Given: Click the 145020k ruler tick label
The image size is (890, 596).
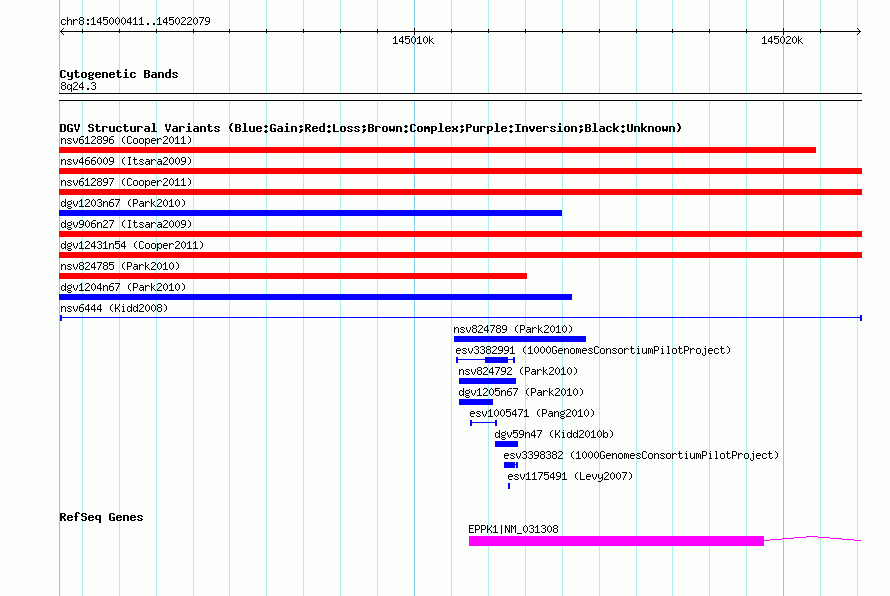Looking at the screenshot, I should pyautogui.click(x=782, y=40).
